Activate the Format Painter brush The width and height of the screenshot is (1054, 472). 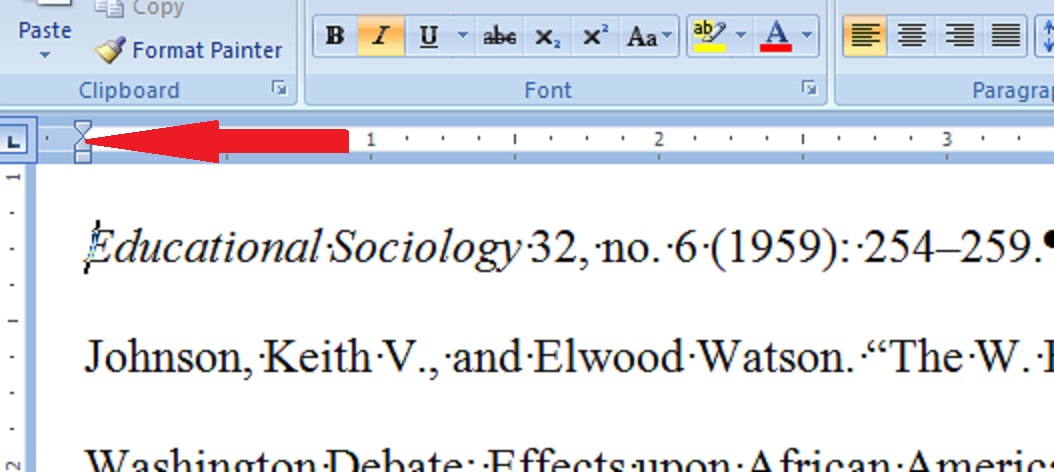click(188, 50)
